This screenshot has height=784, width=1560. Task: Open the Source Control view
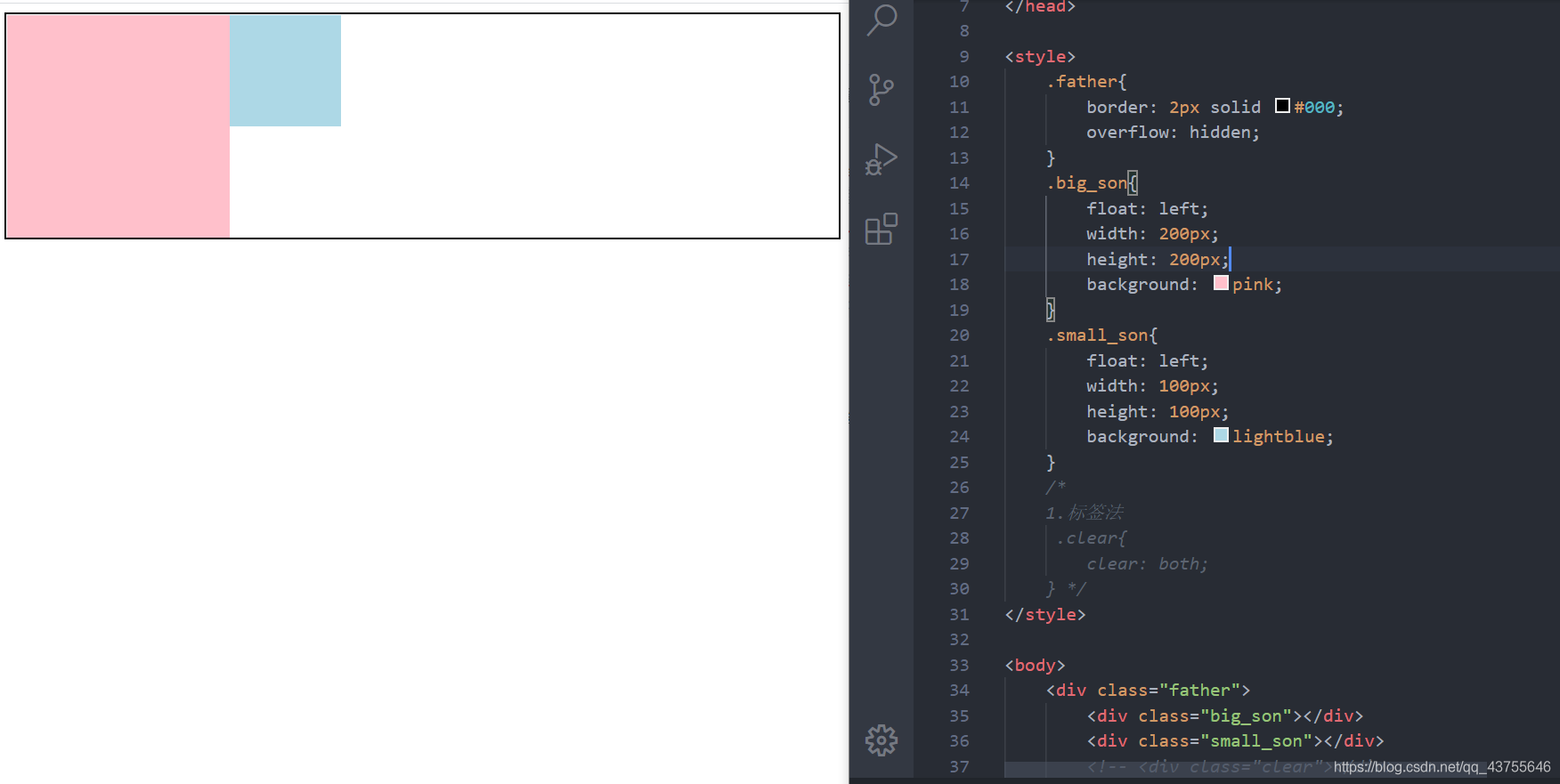pyautogui.click(x=882, y=90)
